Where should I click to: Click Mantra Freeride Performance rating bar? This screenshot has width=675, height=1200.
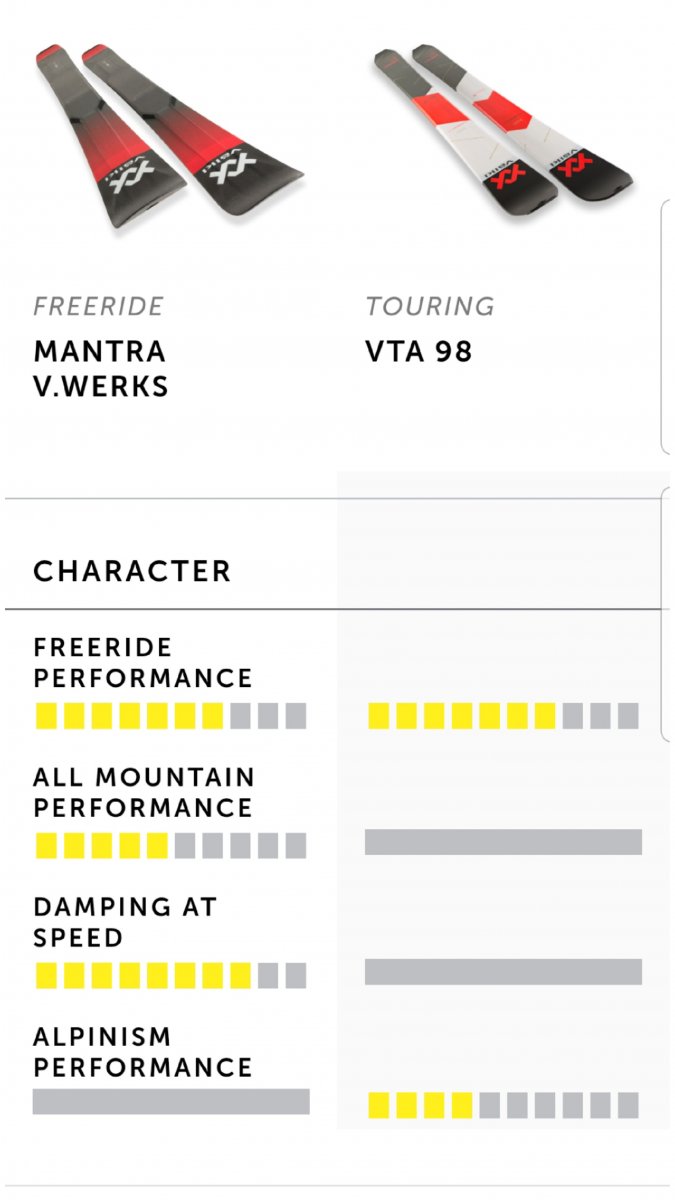[171, 716]
